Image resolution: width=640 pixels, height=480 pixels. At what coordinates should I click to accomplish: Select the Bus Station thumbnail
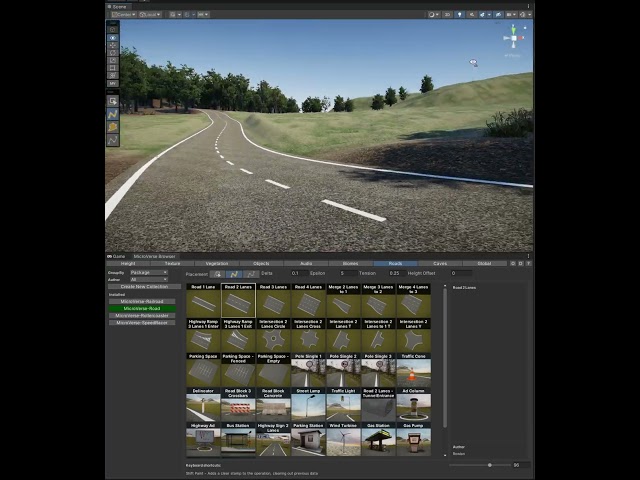click(238, 439)
